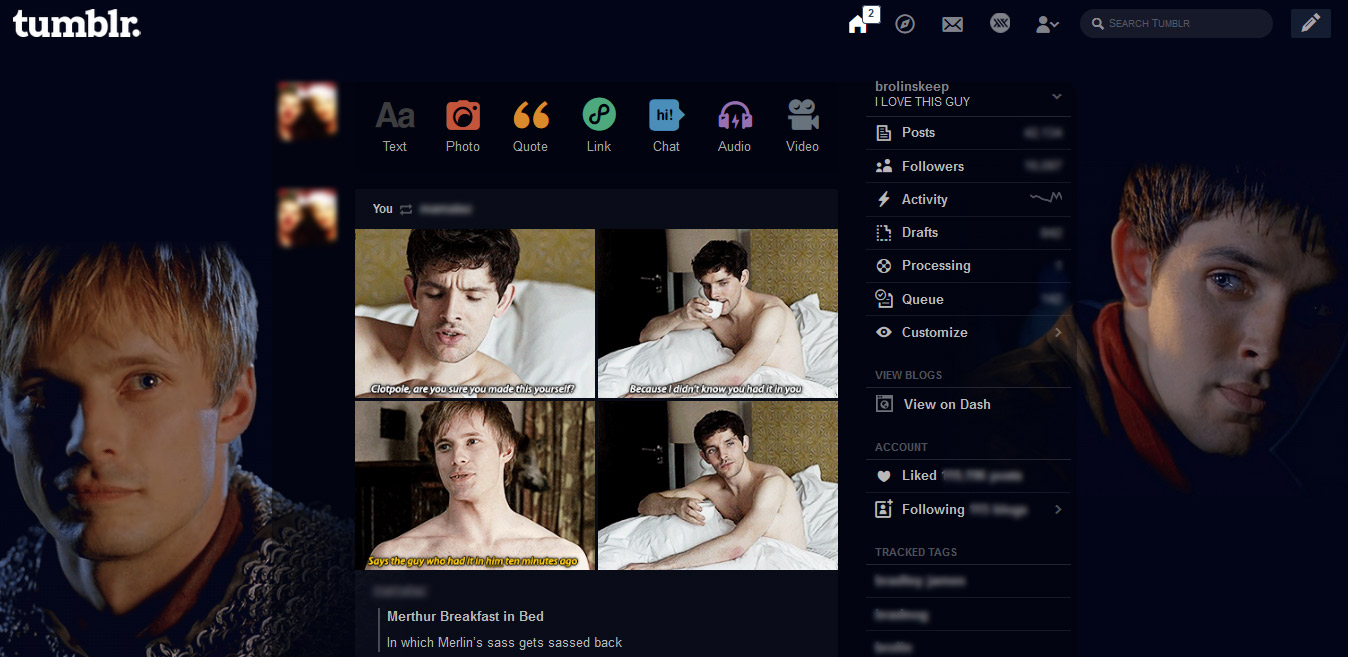The height and width of the screenshot is (657, 1348).
Task: Open the "Says the guy" image
Action: pos(475,486)
